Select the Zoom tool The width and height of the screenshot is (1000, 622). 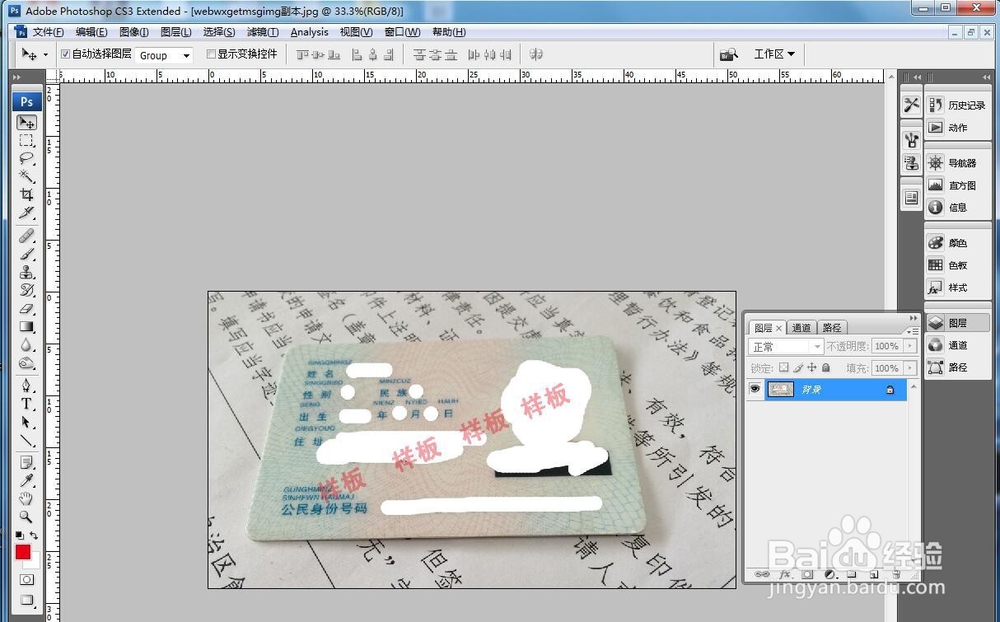[27, 516]
